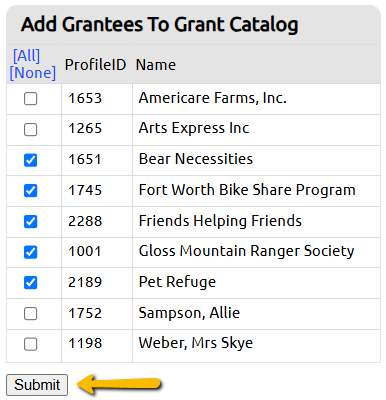386x400 pixels.
Task: Click the ProfileID column header
Action: [x=95, y=65]
